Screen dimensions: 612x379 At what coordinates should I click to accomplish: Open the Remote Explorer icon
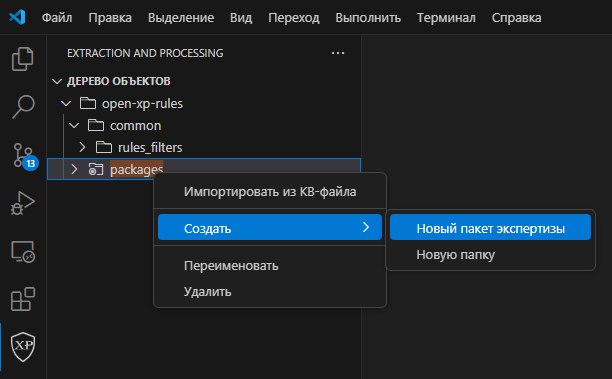[23, 252]
